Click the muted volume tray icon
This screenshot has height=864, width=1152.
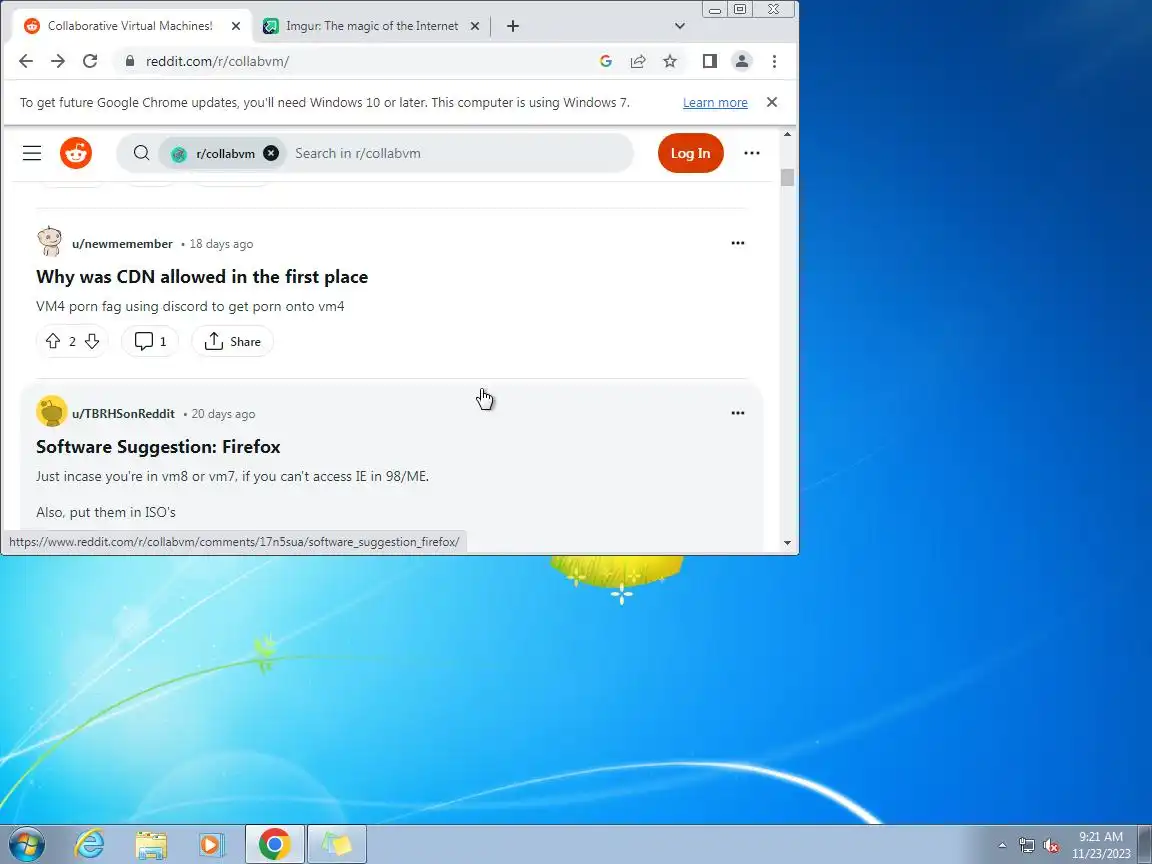click(x=1051, y=846)
